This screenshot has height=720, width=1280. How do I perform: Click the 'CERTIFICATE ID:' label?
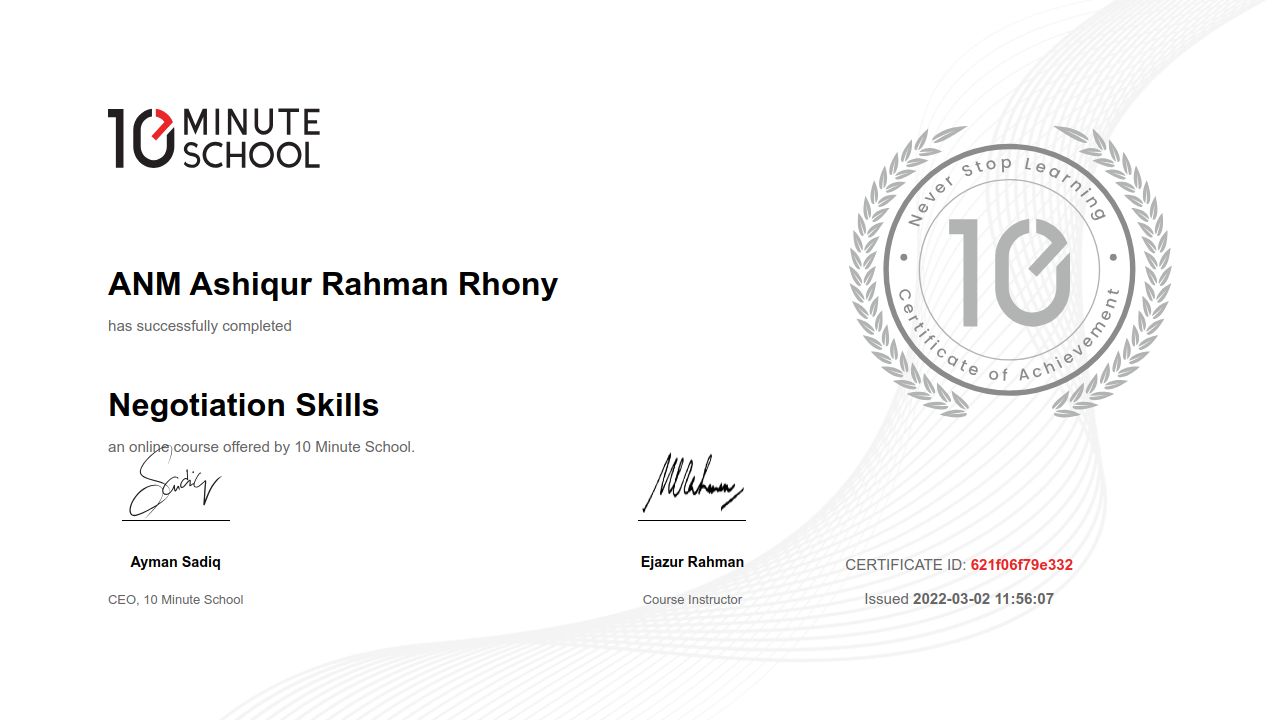click(906, 565)
